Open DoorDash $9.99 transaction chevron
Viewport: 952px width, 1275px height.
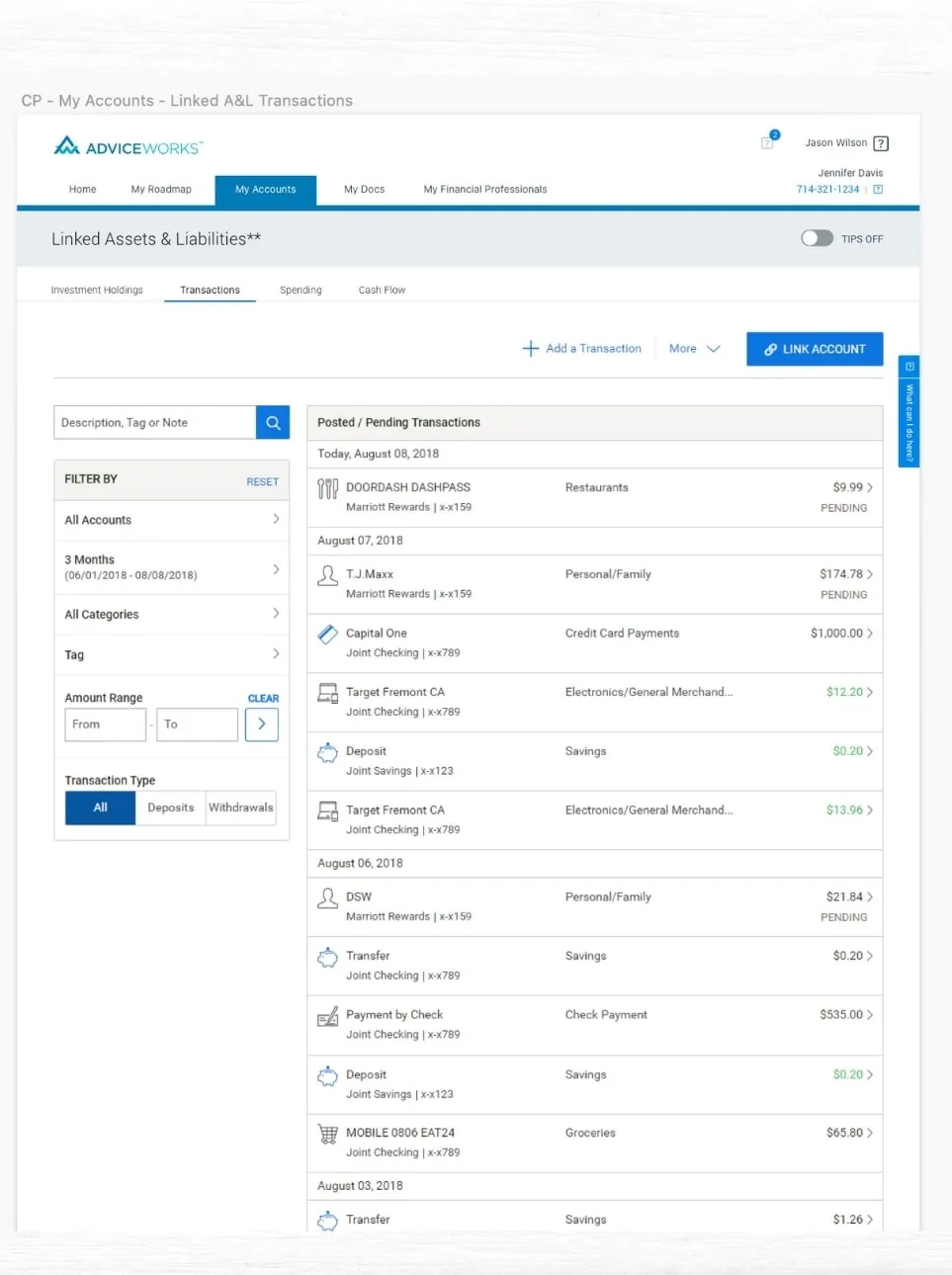[870, 487]
